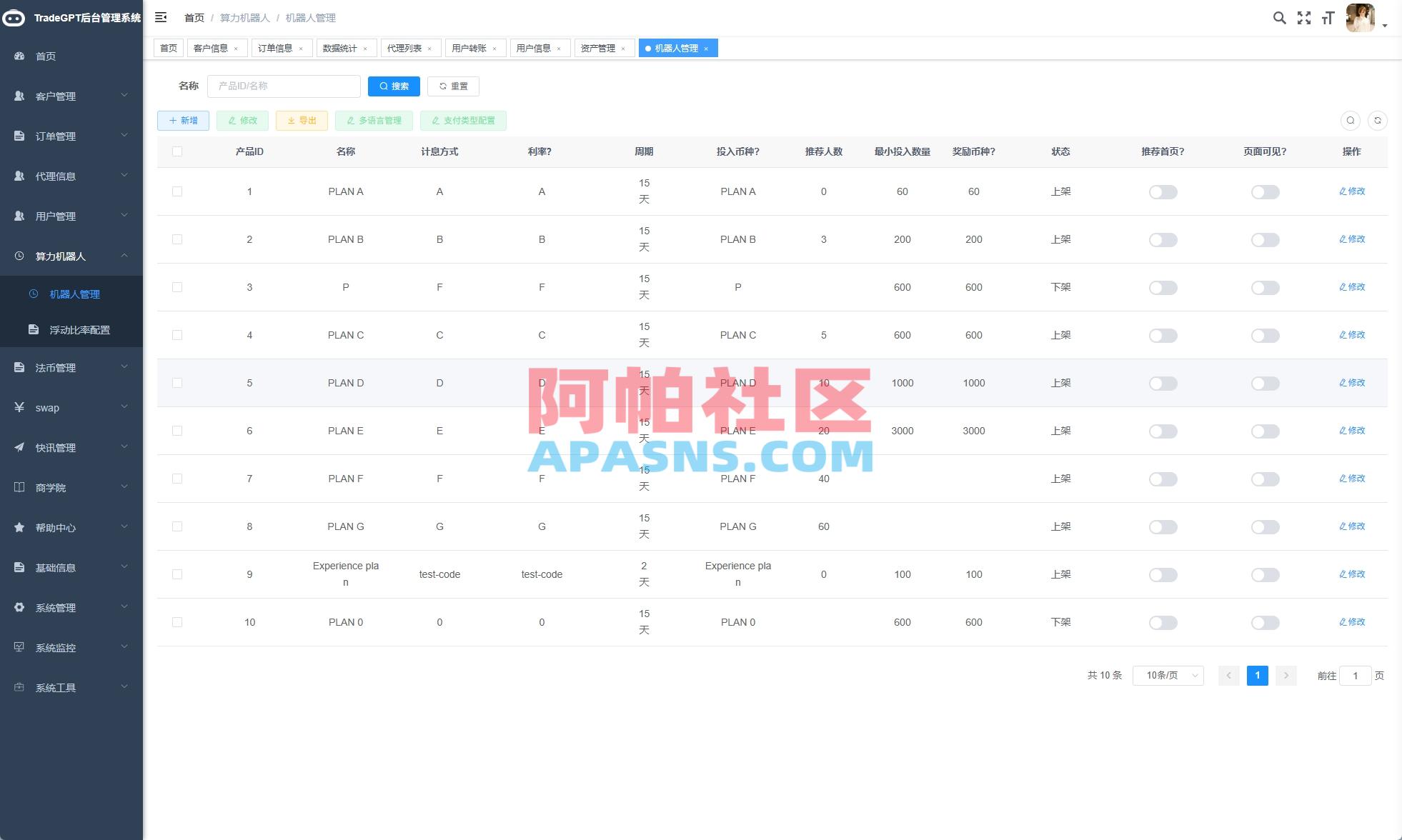
Task: Open the search icon in the top bar
Action: click(1279, 18)
